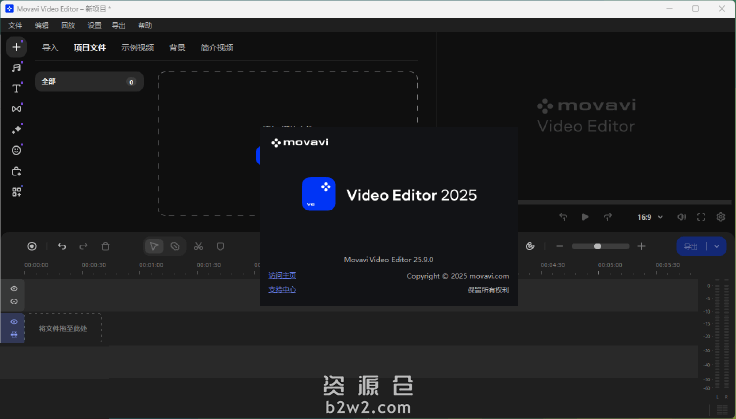Toggle the main video track lock icon
The height and width of the screenshot is (419, 736).
(x=14, y=335)
